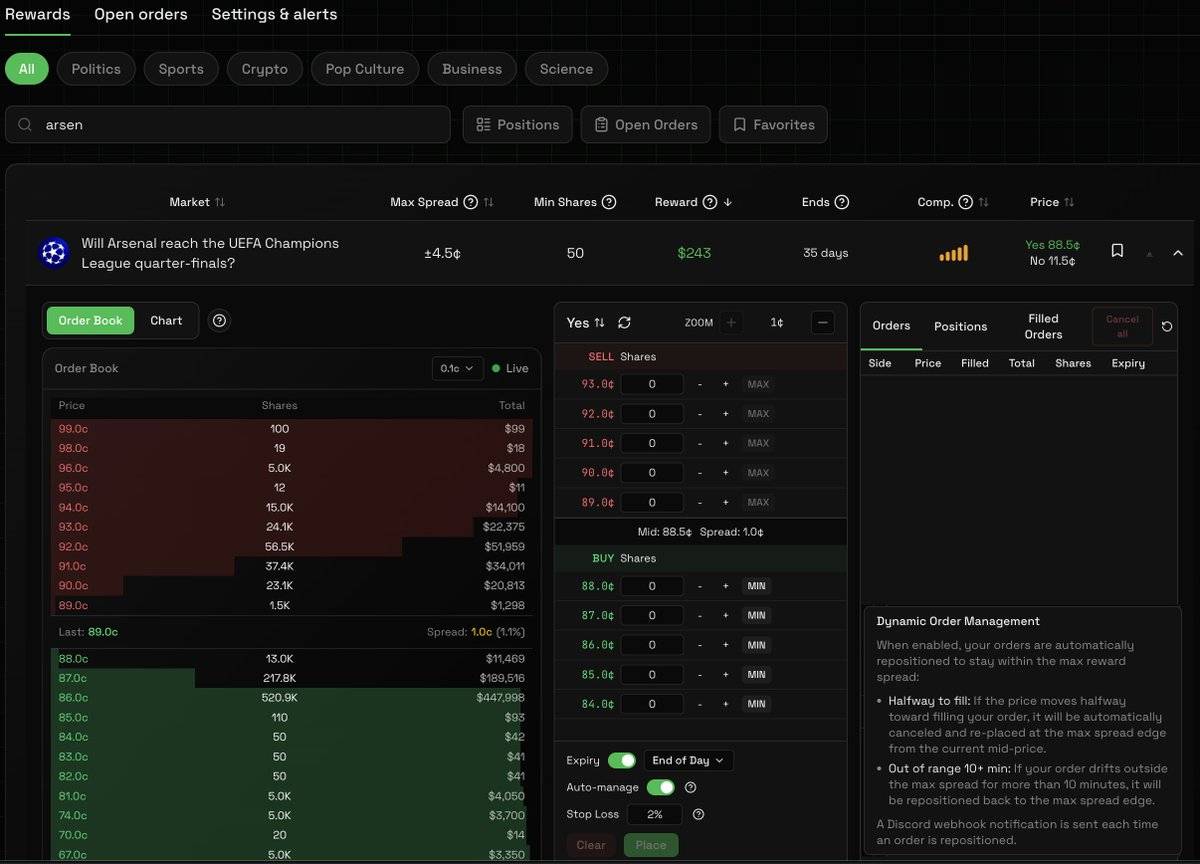Image resolution: width=1200 pixels, height=864 pixels.
Task: Filter by Pop Culture category
Action: point(365,69)
